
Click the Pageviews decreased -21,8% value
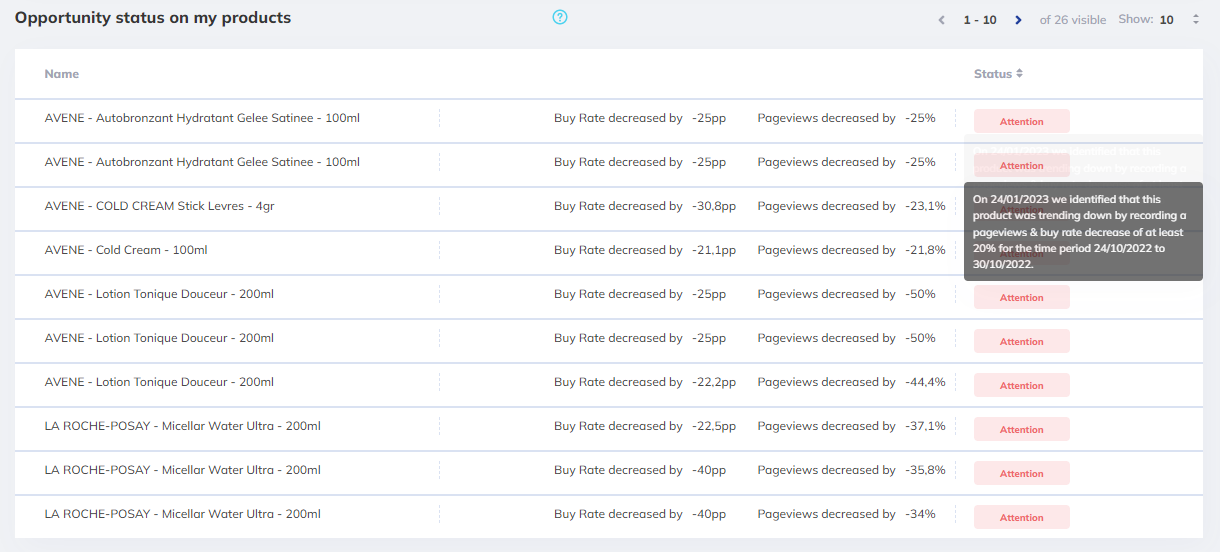coord(925,250)
